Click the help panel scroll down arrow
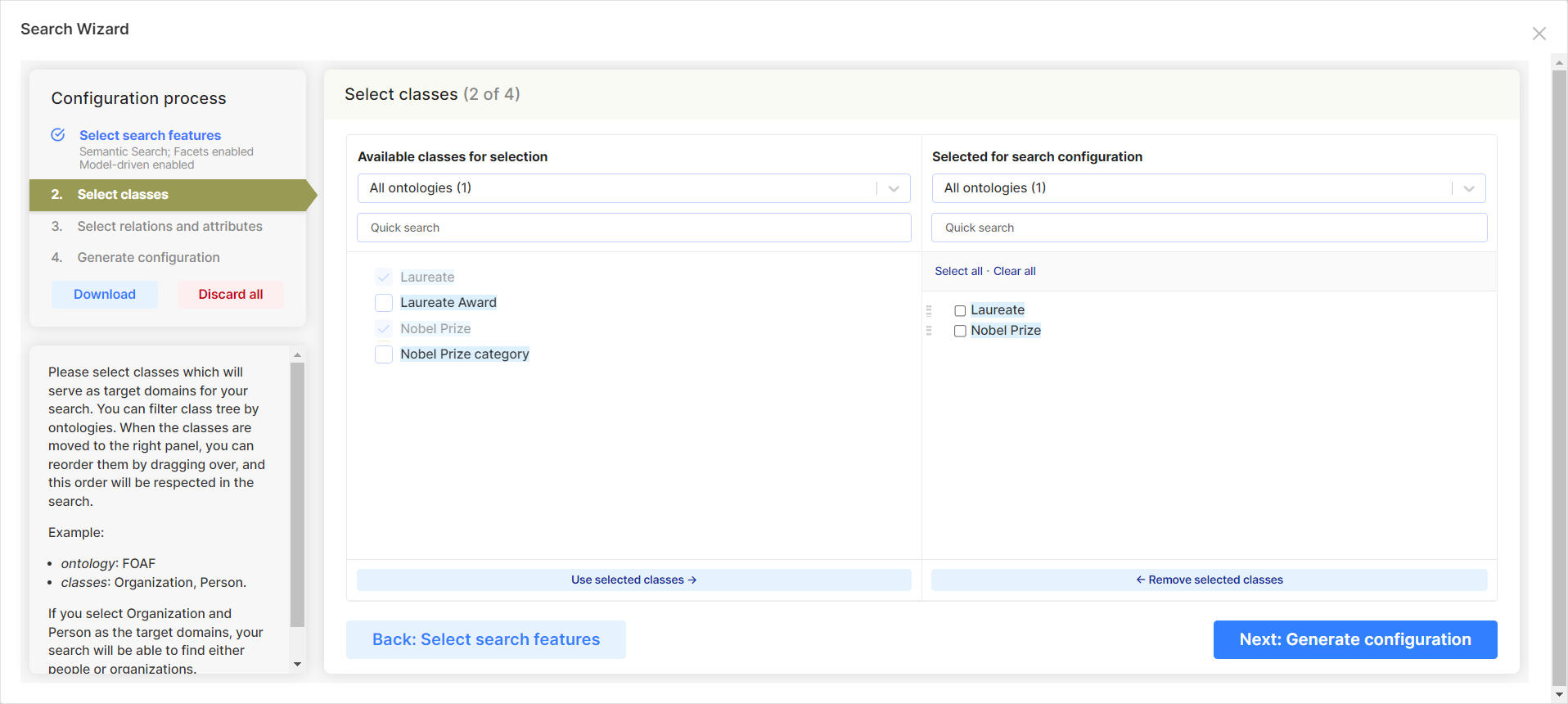Image resolution: width=1568 pixels, height=704 pixels. coord(297,664)
